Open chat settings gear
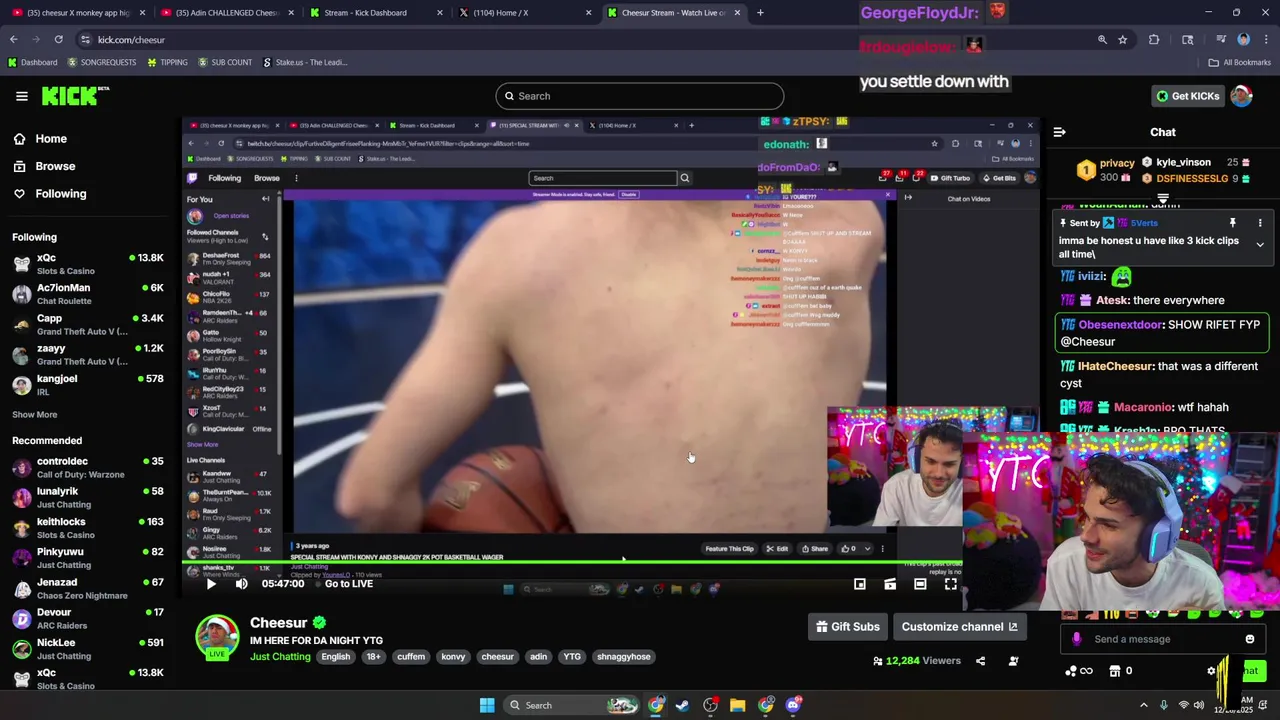1280x720 pixels. (1211, 671)
